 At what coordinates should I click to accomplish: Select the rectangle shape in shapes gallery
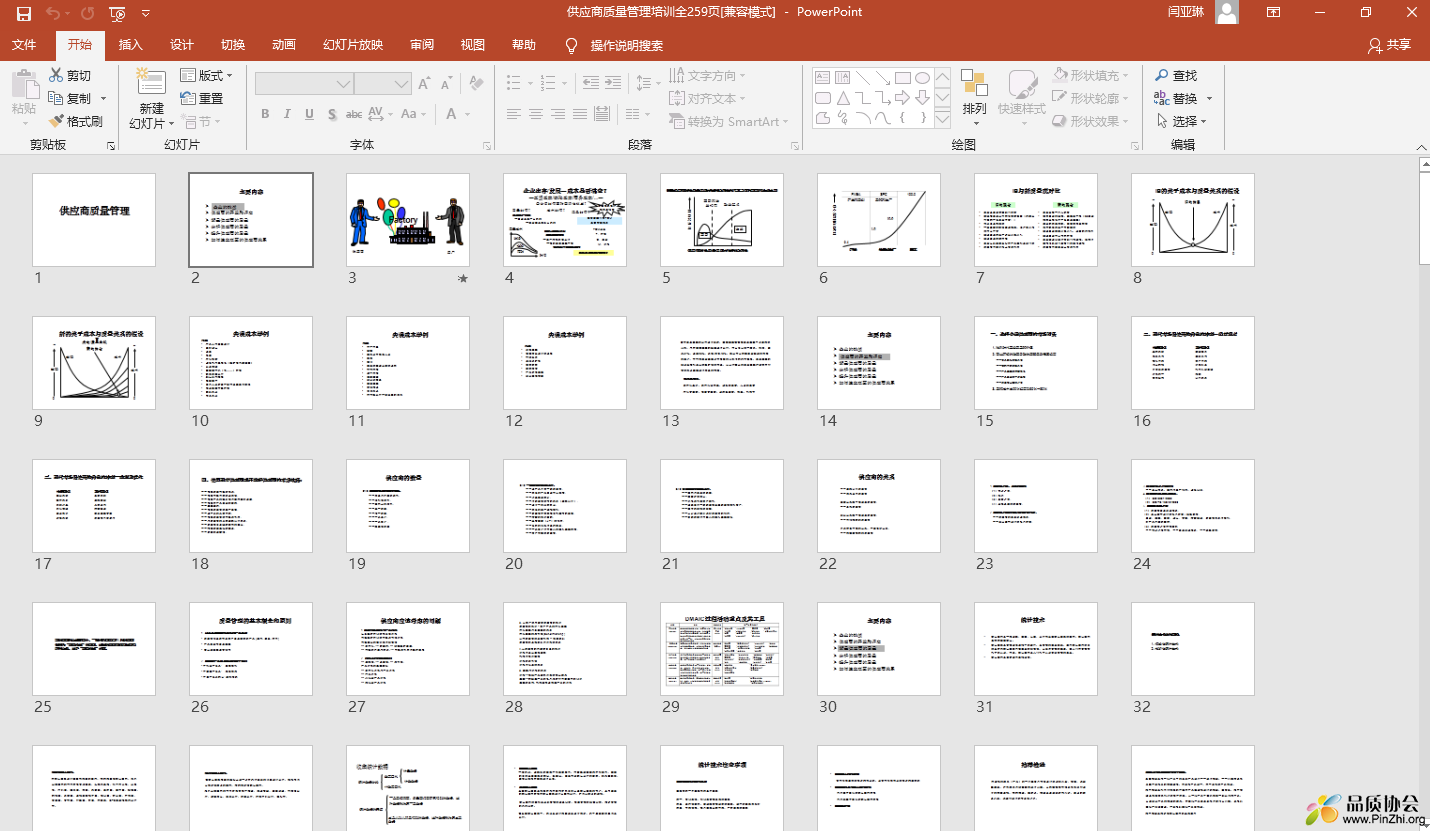pyautogui.click(x=902, y=77)
